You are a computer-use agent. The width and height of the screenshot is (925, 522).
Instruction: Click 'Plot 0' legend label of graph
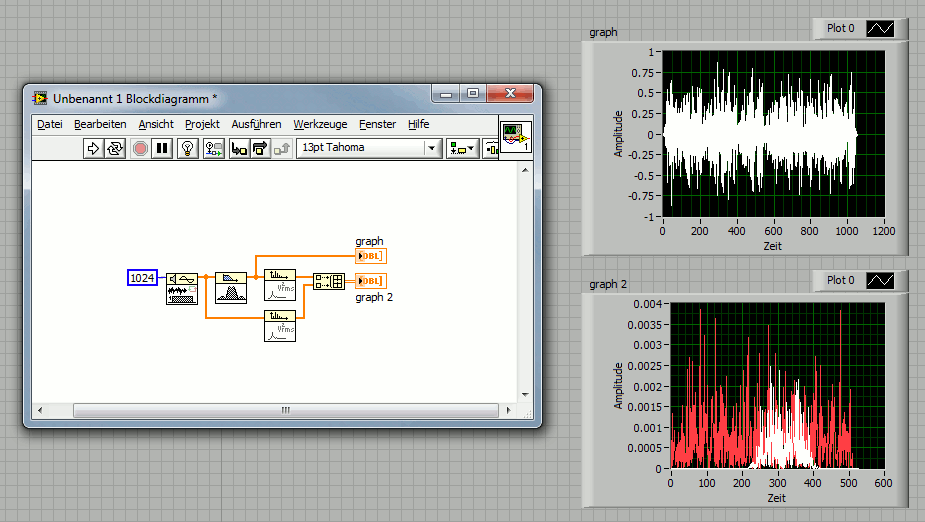pos(840,28)
